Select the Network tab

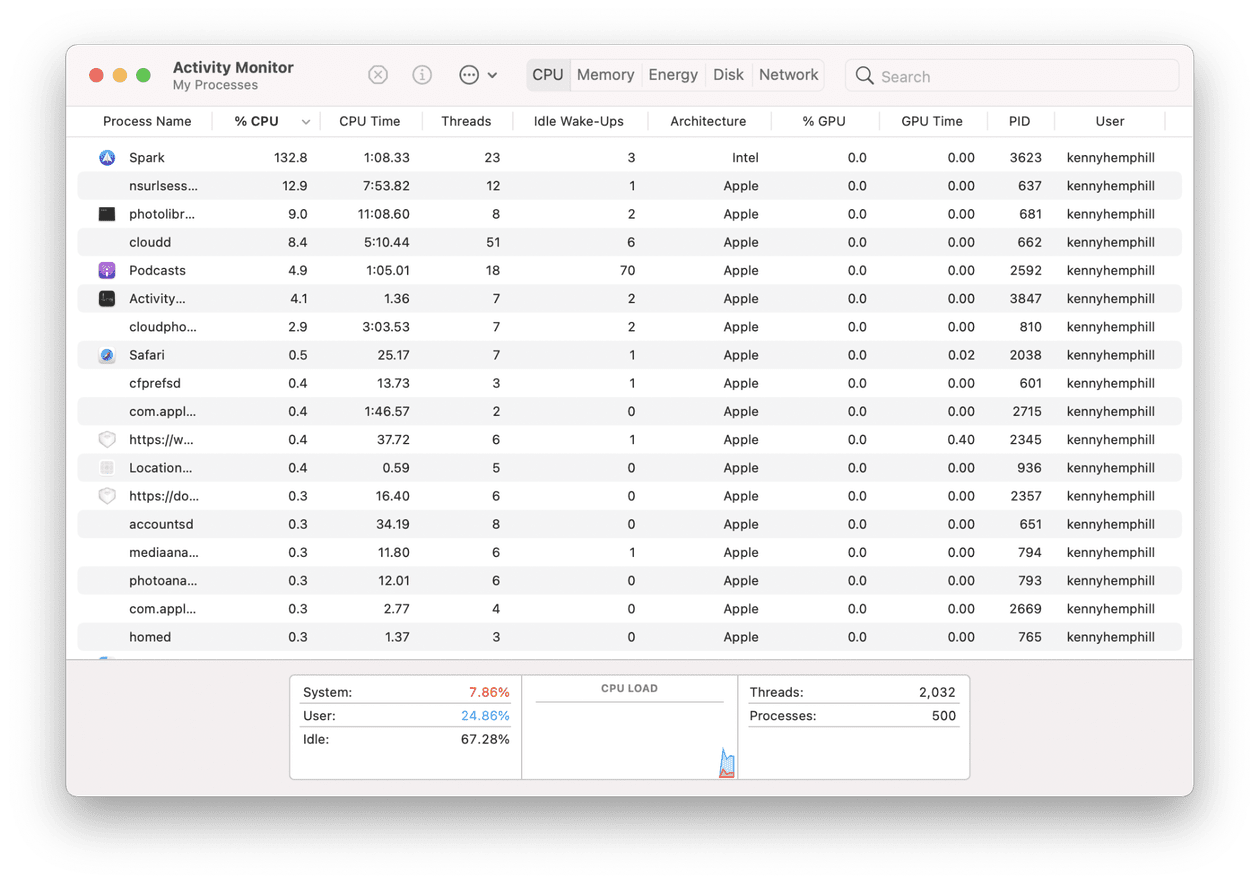click(788, 75)
